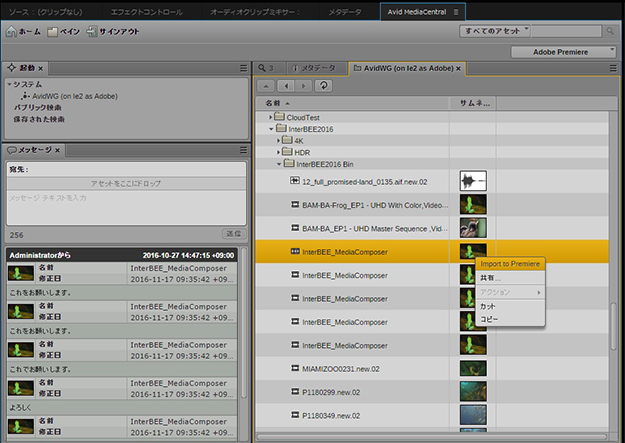The width and height of the screenshot is (625, 443).
Task: Click the audio clip icon for 12_full_promised-land
Action: coord(295,181)
